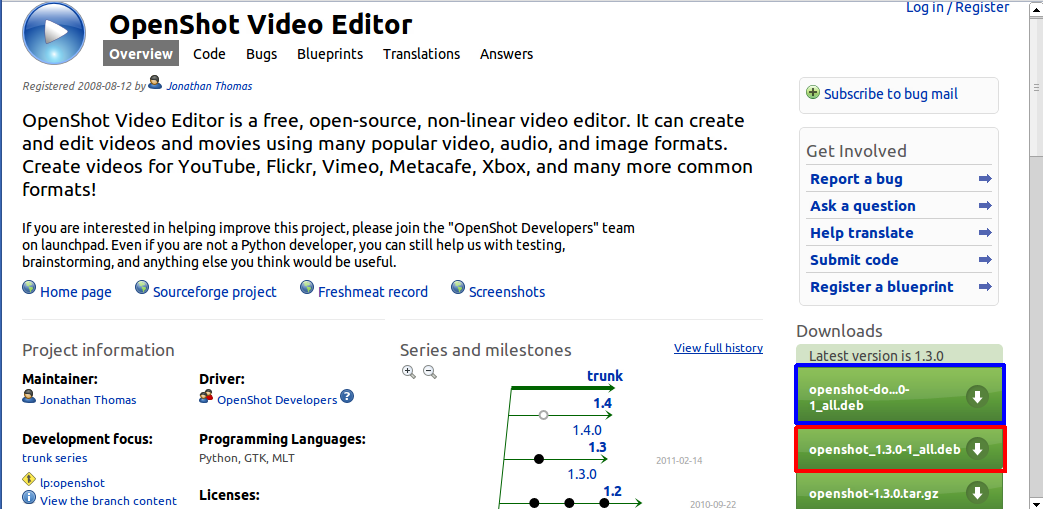Open the Blueprints tab
Image resolution: width=1043 pixels, height=509 pixels.
pyautogui.click(x=330, y=54)
